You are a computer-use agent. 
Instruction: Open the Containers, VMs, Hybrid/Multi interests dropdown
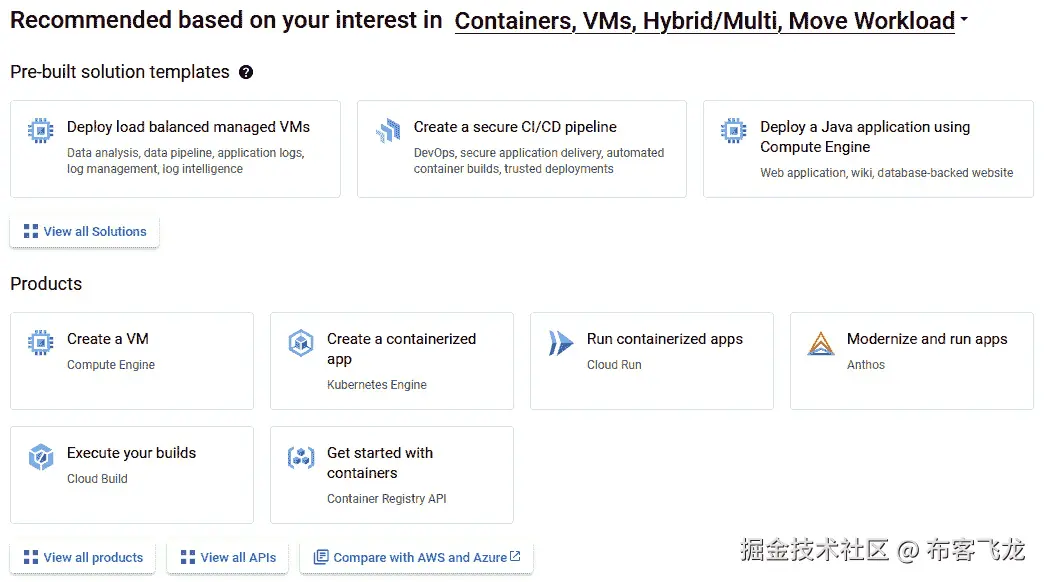[705, 20]
